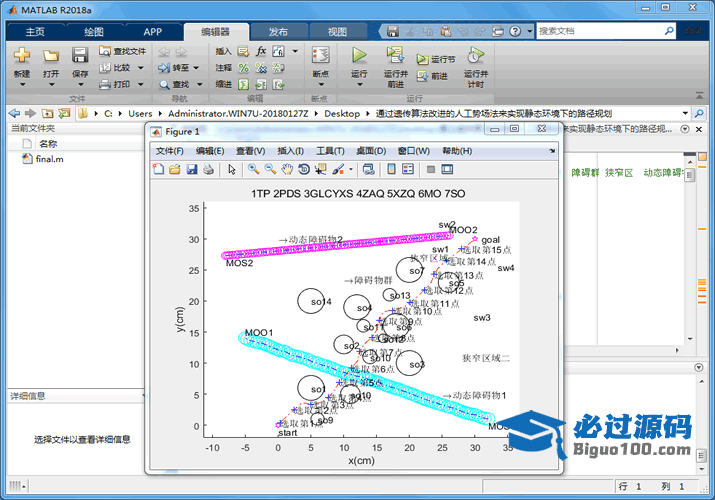
Task: Click the Link Plot icon in Figure 1 toolbar
Action: 368,170
